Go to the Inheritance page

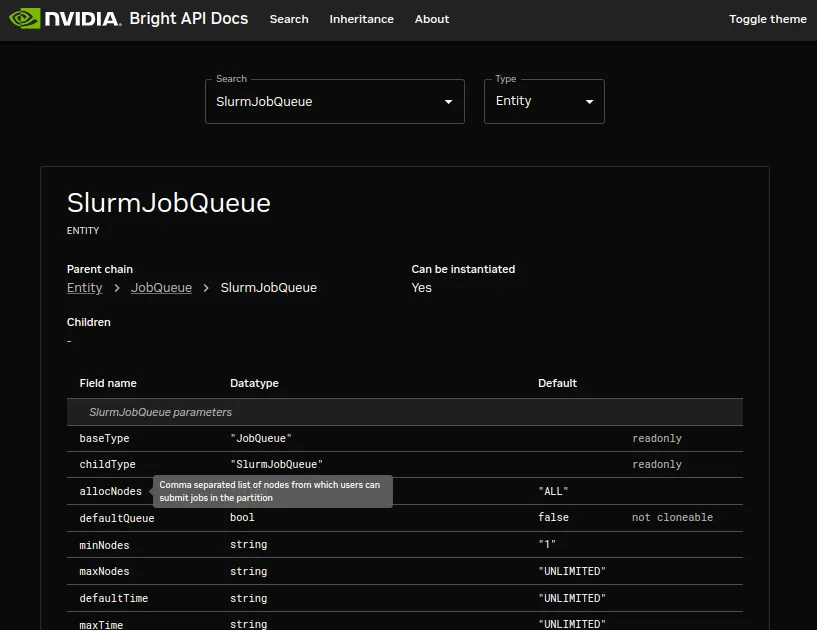362,19
